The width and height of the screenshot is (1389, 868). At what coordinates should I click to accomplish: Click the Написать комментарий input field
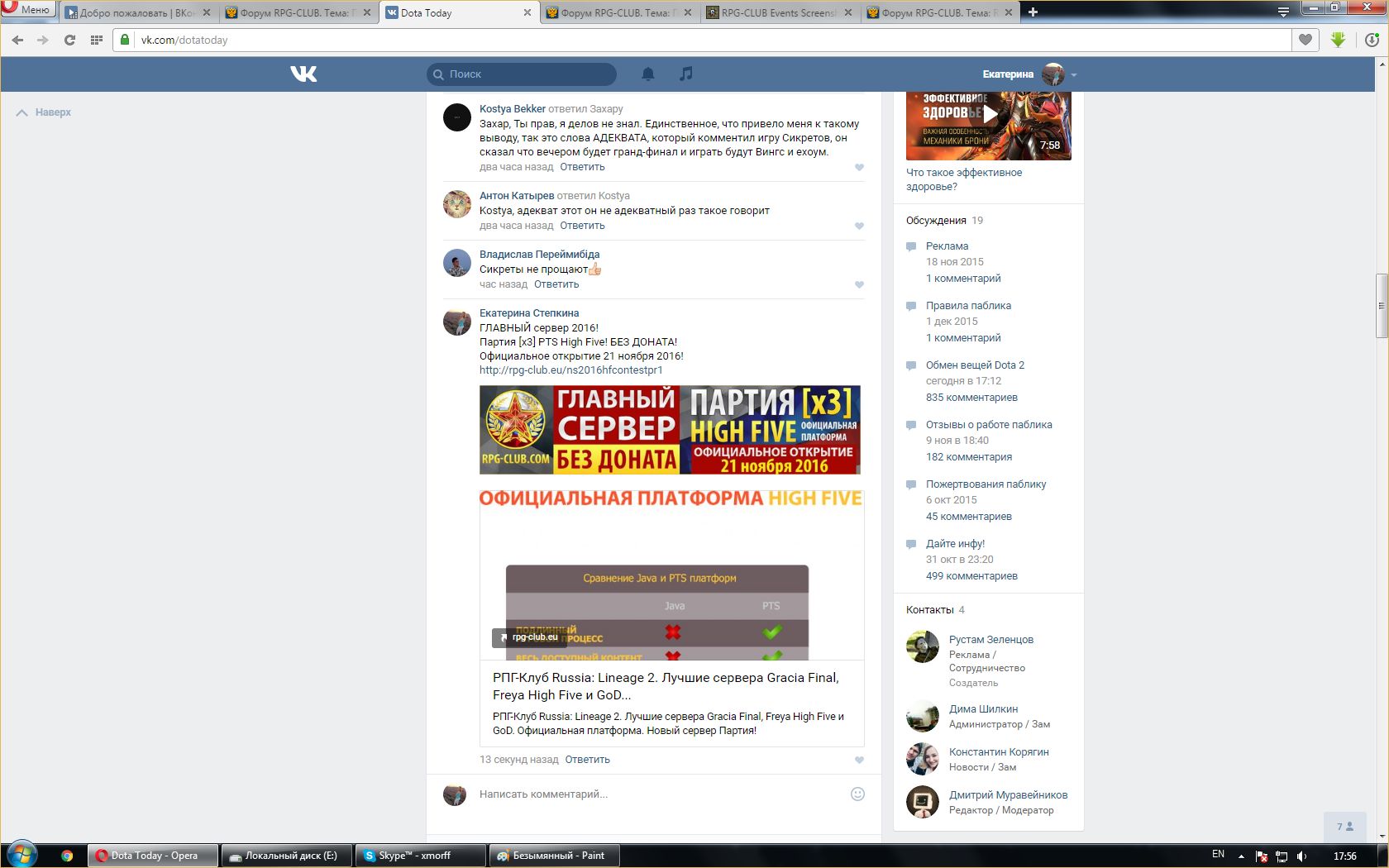661,794
